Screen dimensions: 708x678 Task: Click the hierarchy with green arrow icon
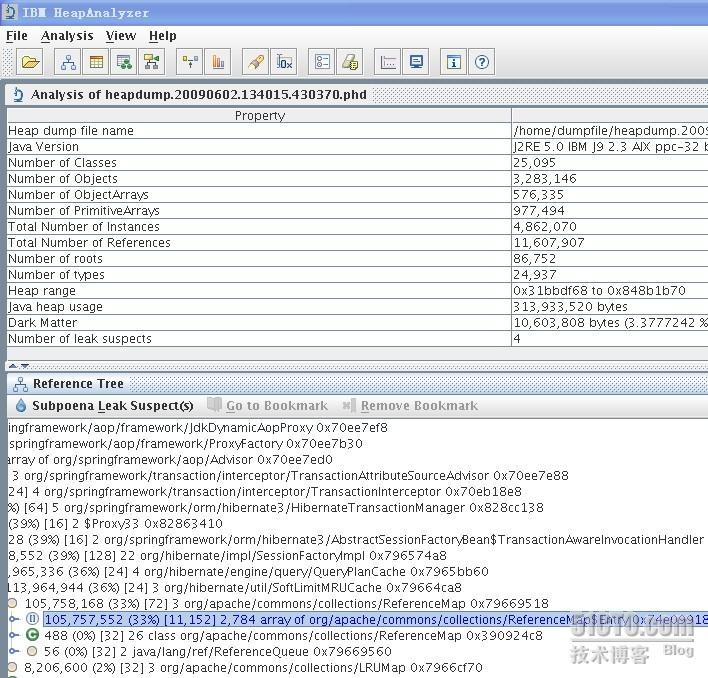coord(152,62)
